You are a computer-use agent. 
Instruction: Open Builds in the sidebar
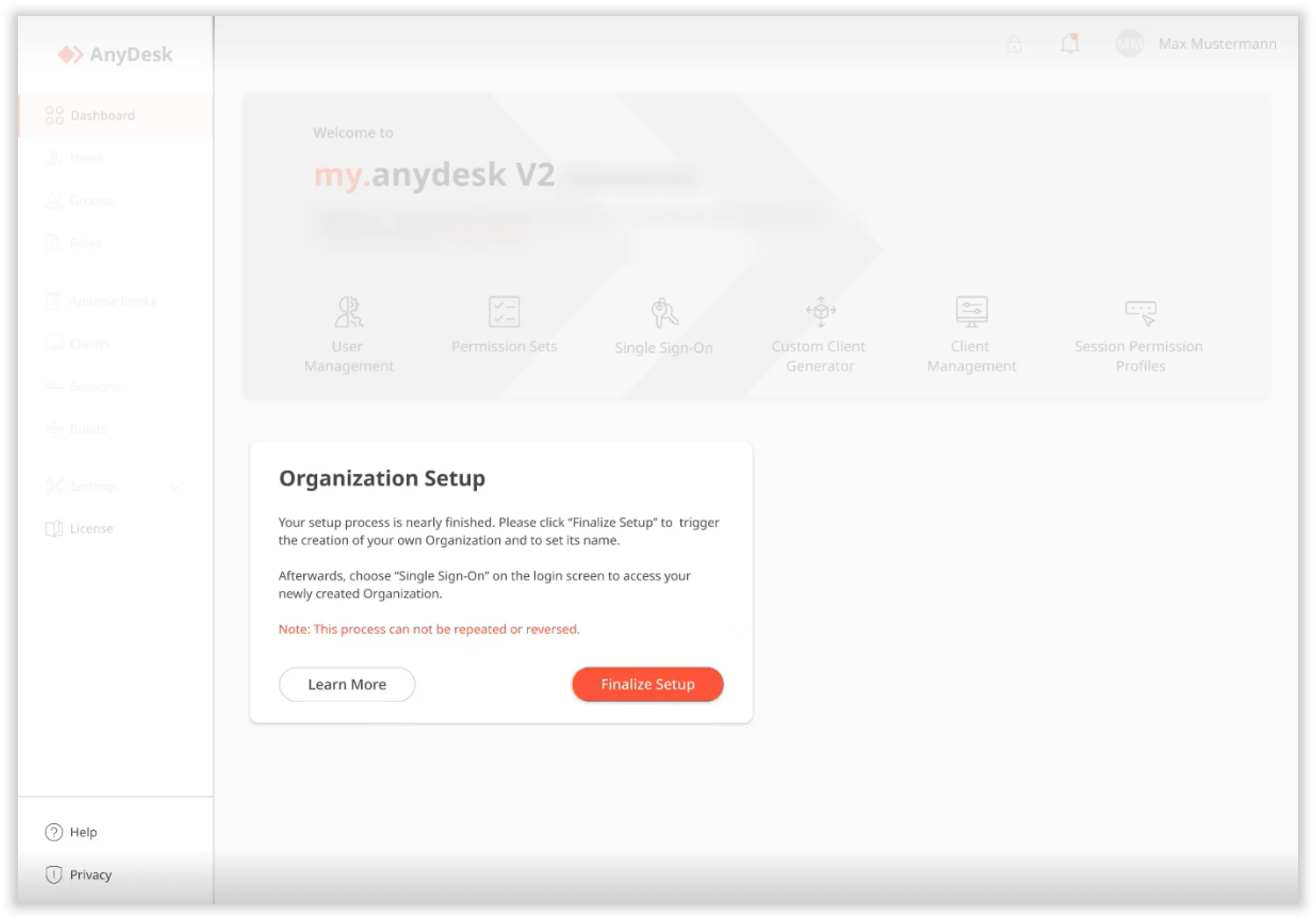click(115, 429)
